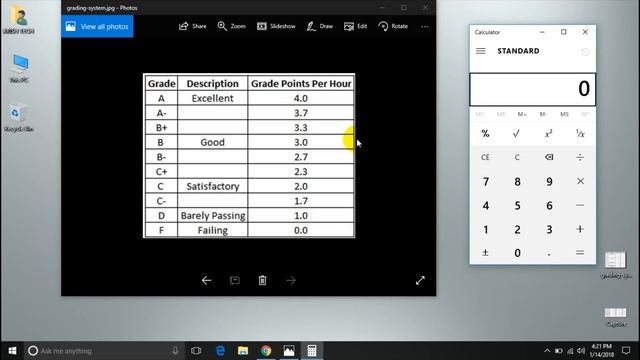Click the divide key

(x=580, y=157)
